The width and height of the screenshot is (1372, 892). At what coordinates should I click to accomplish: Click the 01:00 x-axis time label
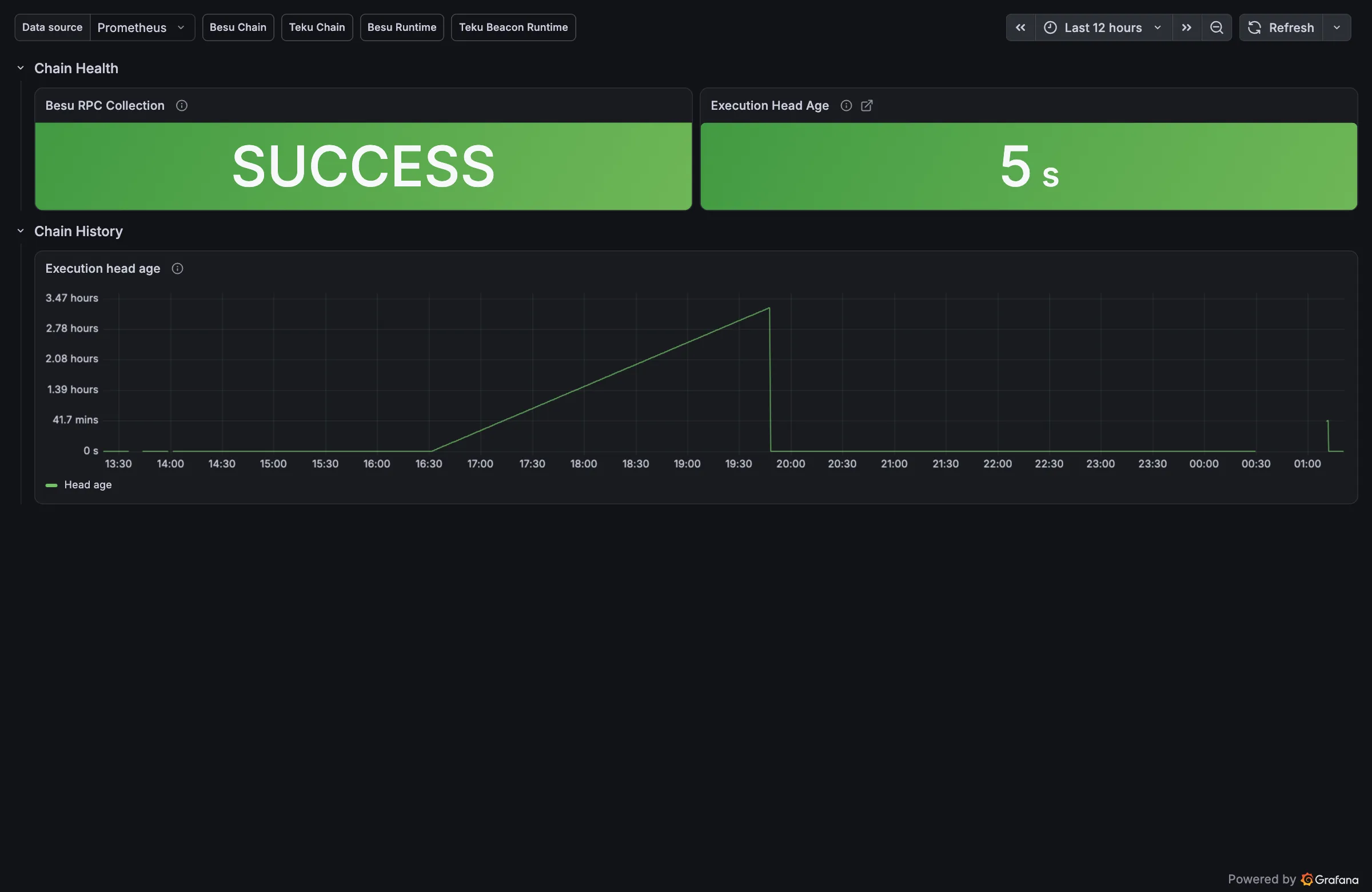(x=1307, y=464)
